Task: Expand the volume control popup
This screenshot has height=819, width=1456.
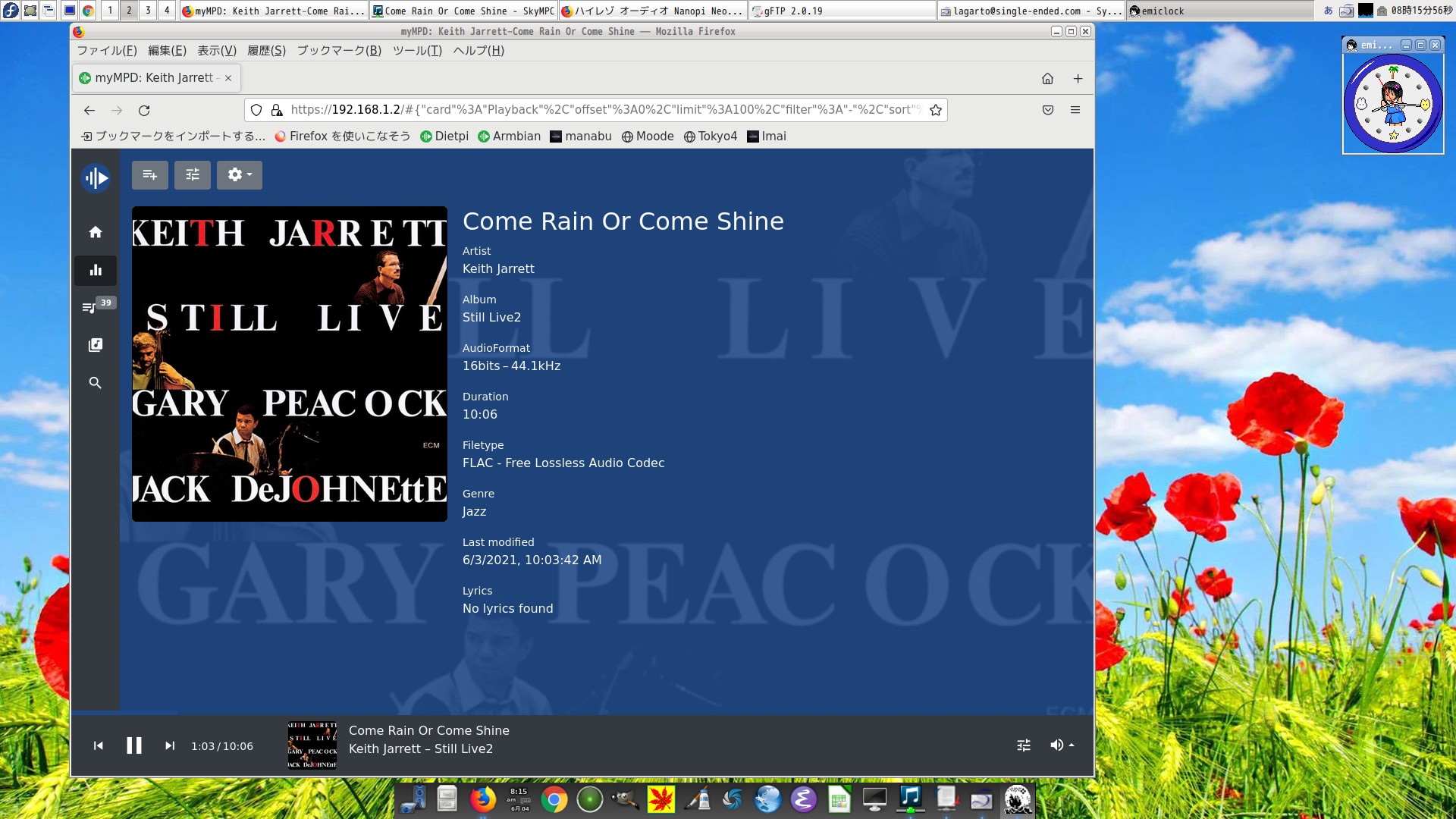Action: (x=1062, y=745)
